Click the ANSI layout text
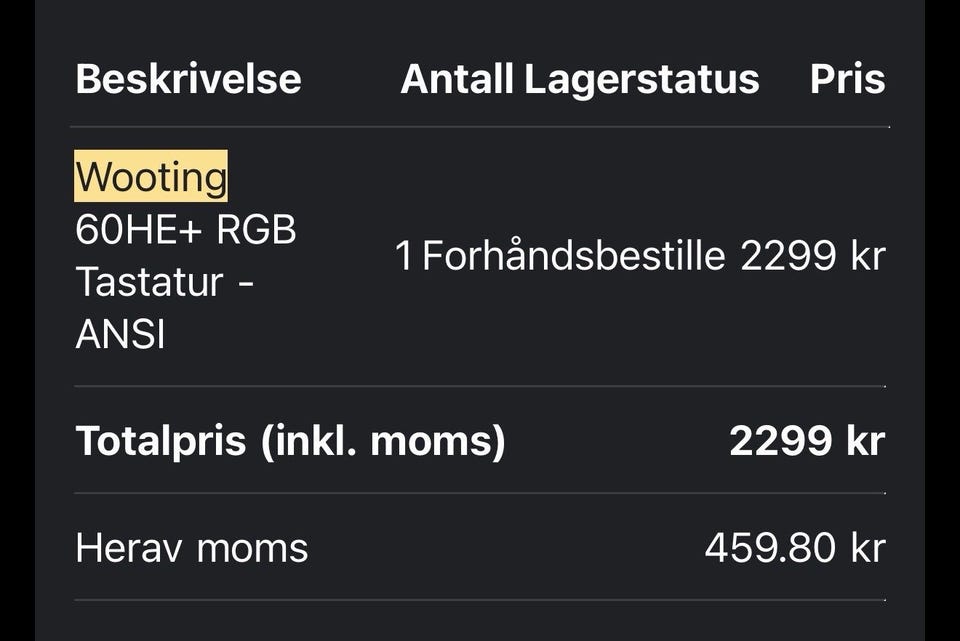The height and width of the screenshot is (641, 960). click(x=121, y=335)
